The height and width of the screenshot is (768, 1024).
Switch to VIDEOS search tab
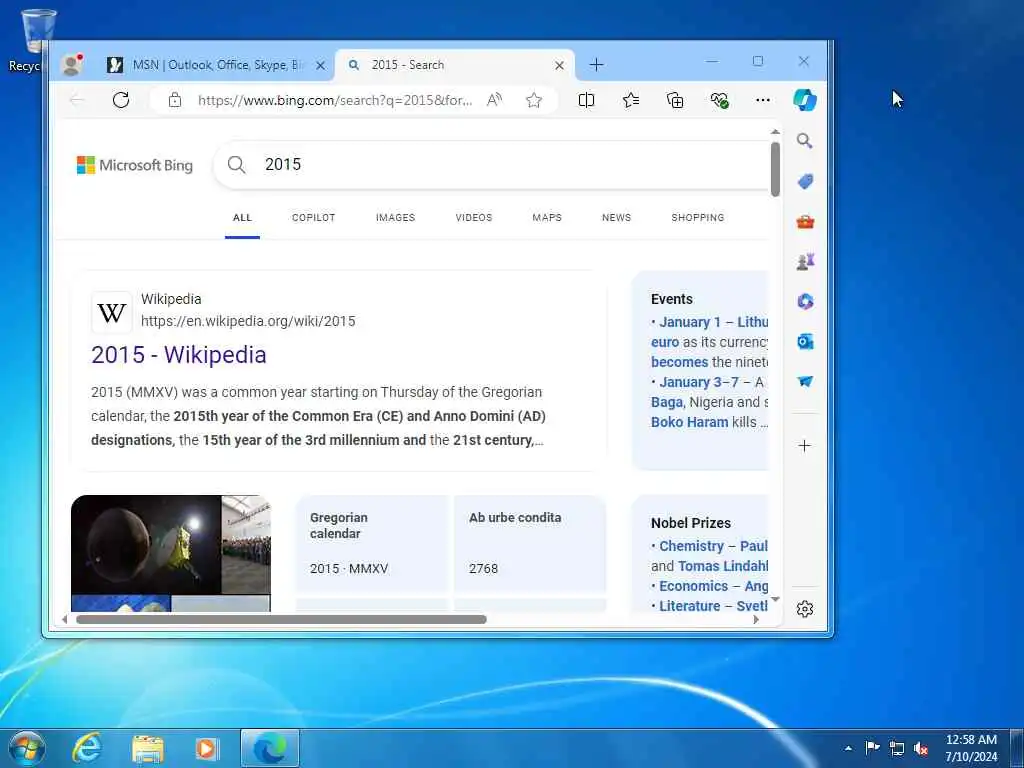click(473, 217)
